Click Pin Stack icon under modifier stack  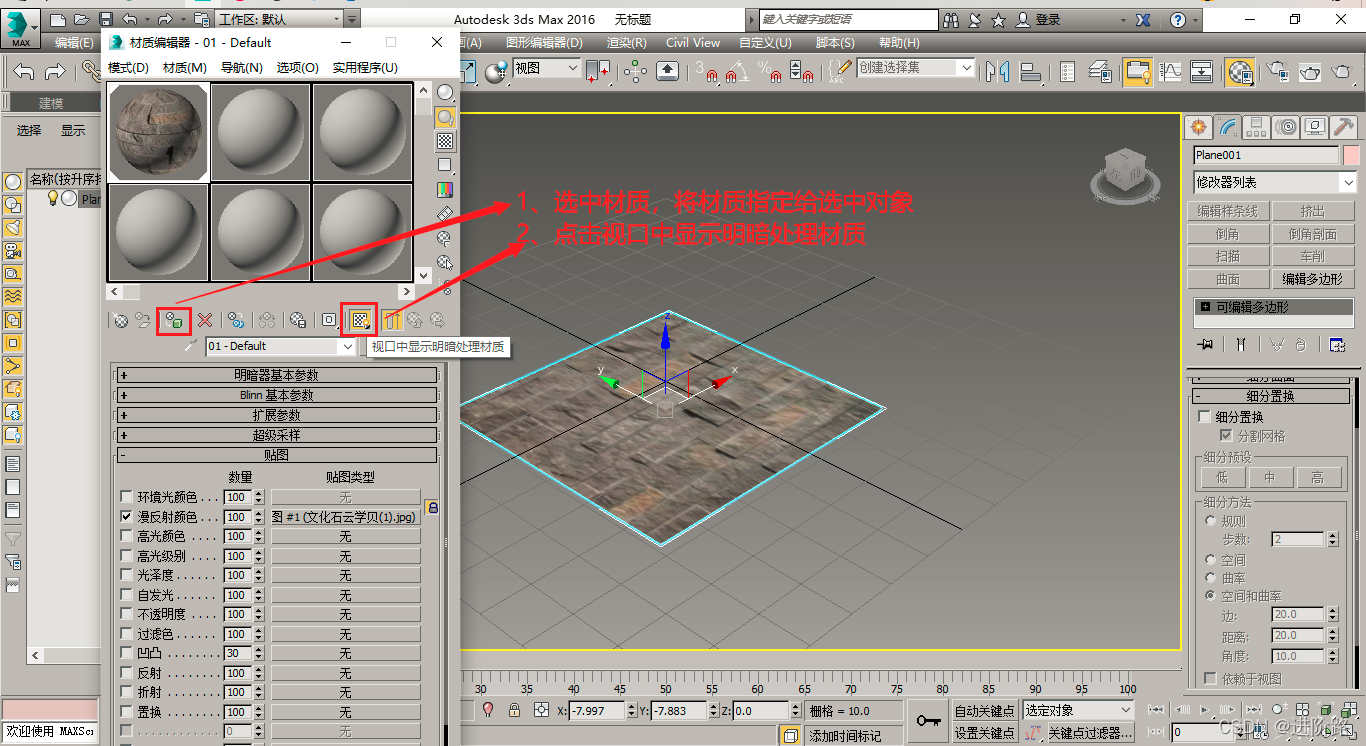point(1204,345)
